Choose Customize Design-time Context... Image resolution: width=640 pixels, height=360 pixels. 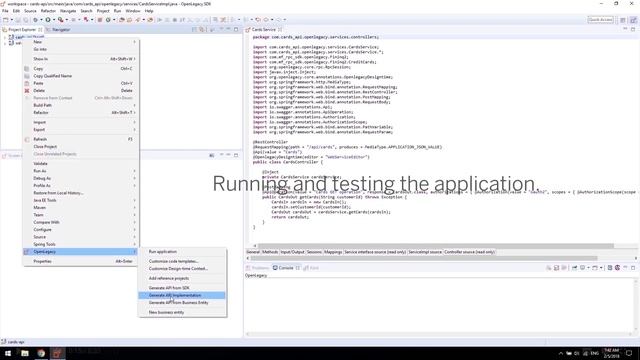coord(182,269)
